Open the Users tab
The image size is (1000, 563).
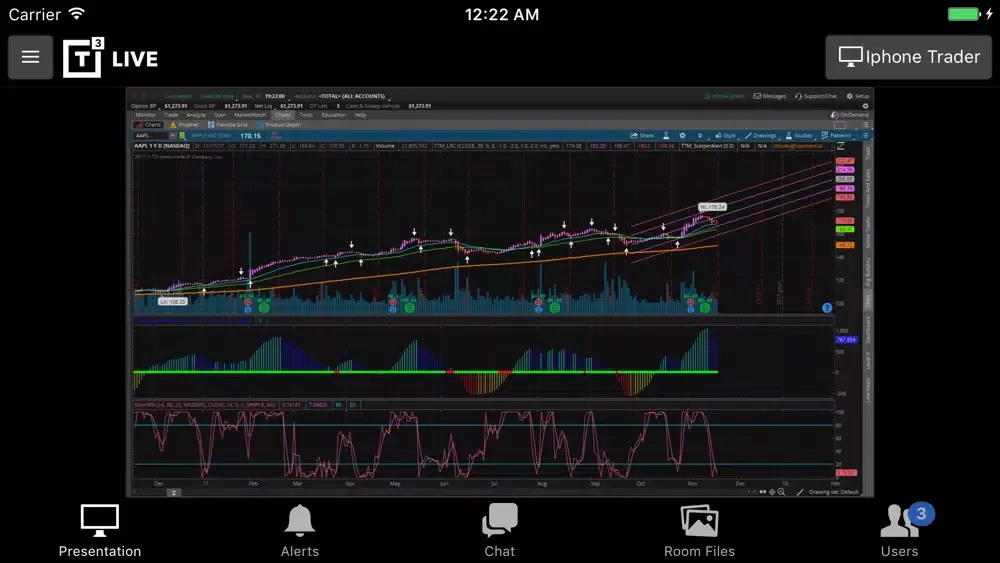point(899,530)
